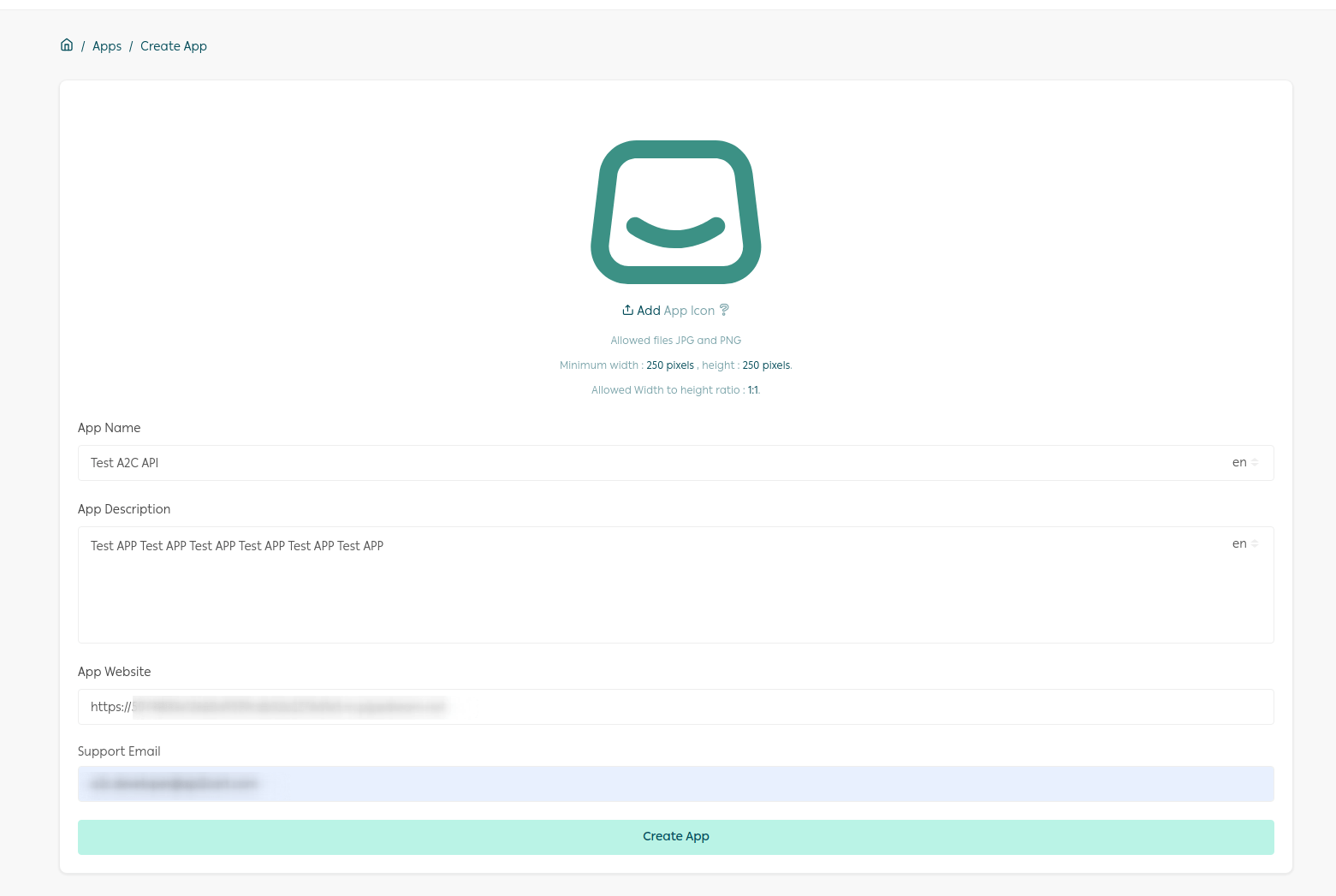This screenshot has width=1336, height=896.
Task: Click the upload icon beside Add App Icon
Action: (627, 310)
